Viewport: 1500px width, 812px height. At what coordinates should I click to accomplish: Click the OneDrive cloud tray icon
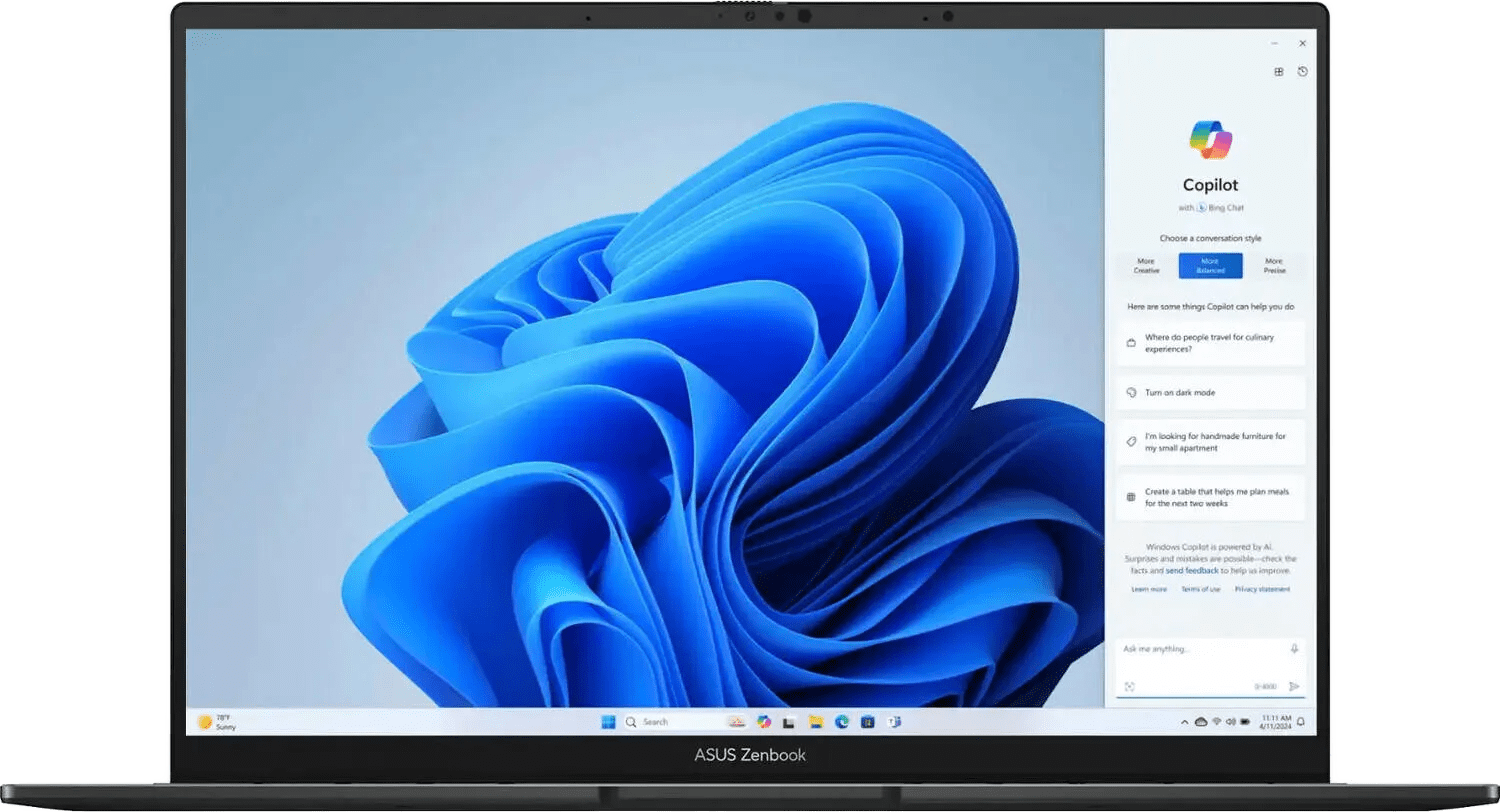coord(1200,722)
